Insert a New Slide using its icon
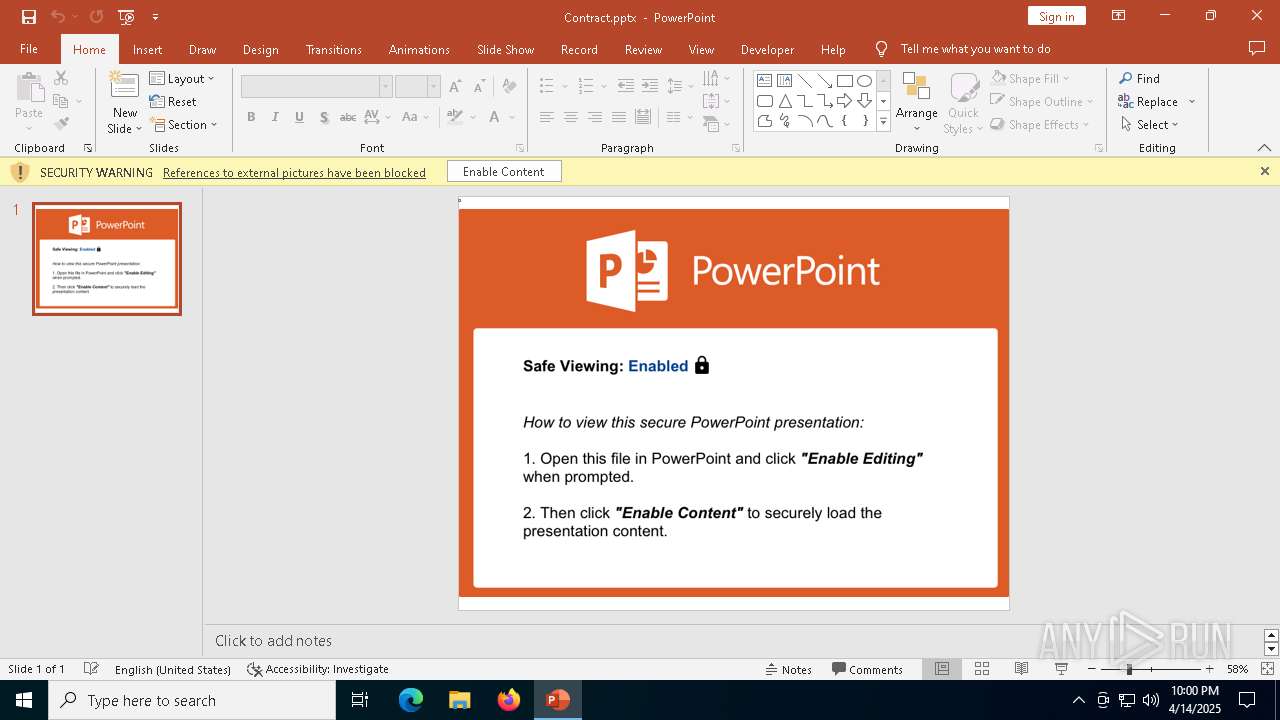Viewport: 1280px width, 720px height. pos(124,84)
